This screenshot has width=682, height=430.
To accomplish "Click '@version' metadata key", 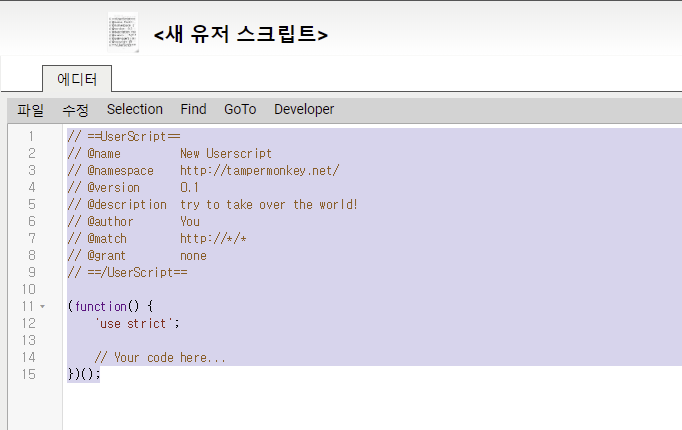I will [114, 187].
